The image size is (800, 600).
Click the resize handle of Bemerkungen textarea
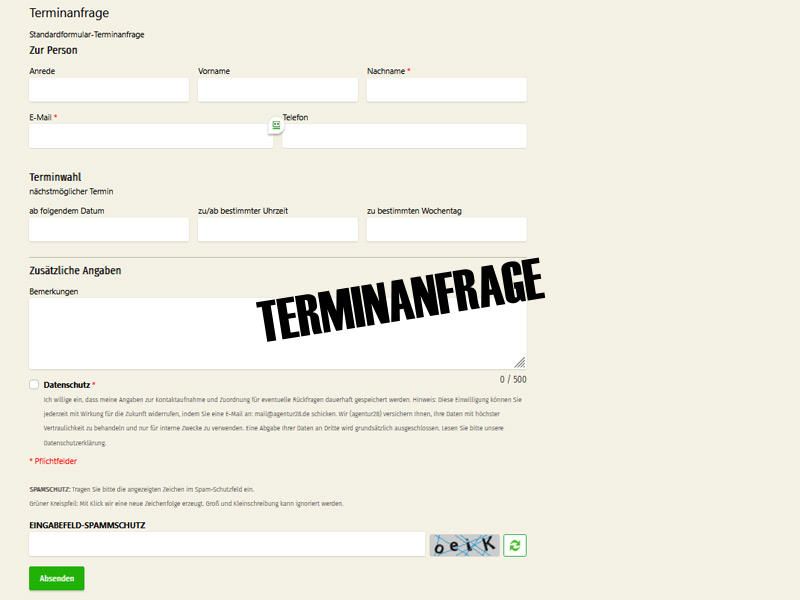[520, 362]
